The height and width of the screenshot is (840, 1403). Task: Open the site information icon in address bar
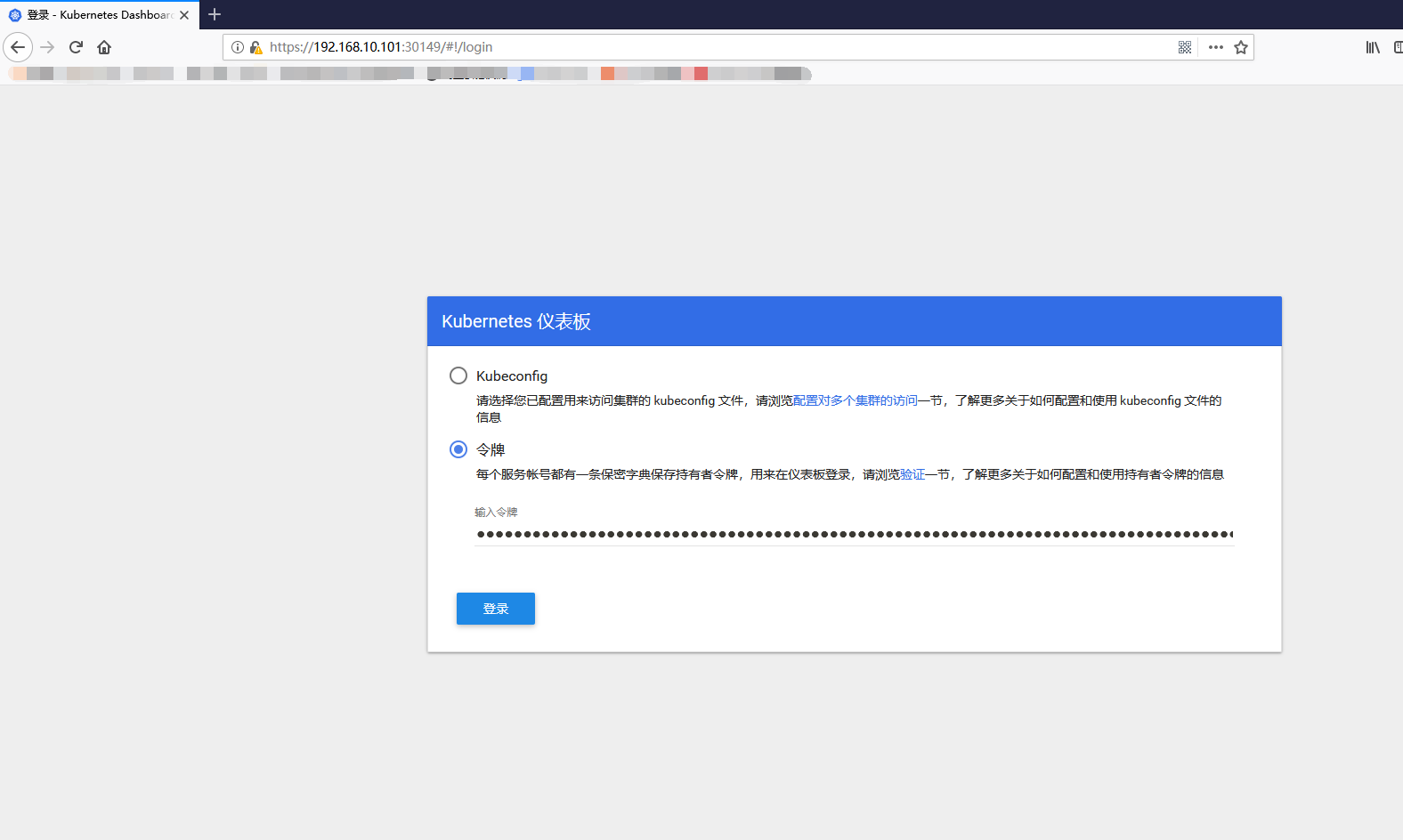click(x=238, y=47)
